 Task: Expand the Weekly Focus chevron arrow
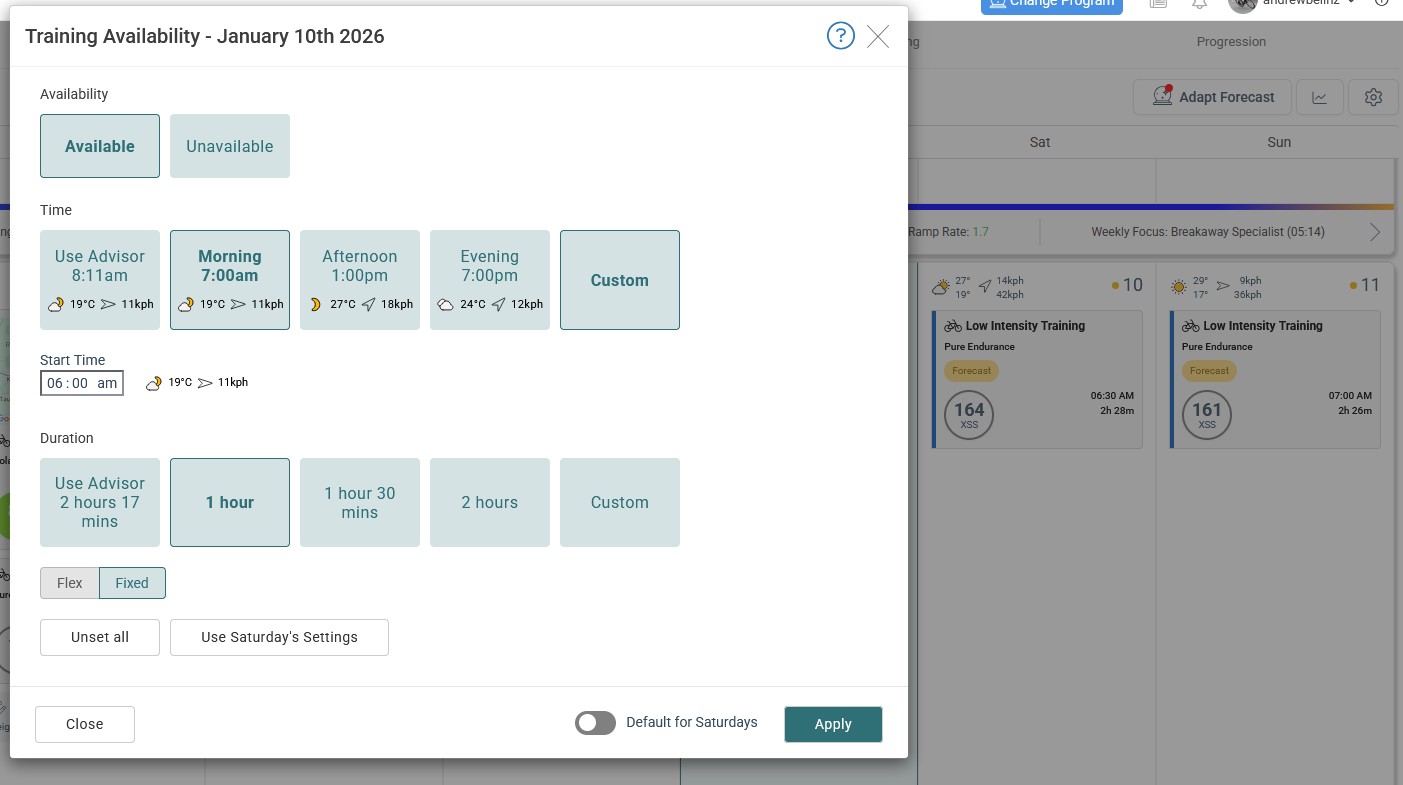1375,232
